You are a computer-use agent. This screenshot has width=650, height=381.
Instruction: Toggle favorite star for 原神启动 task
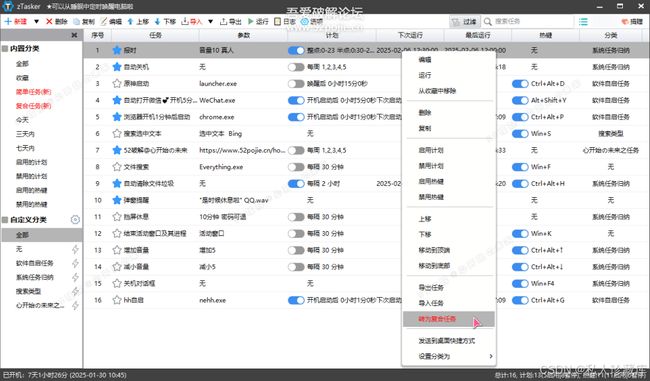117,83
